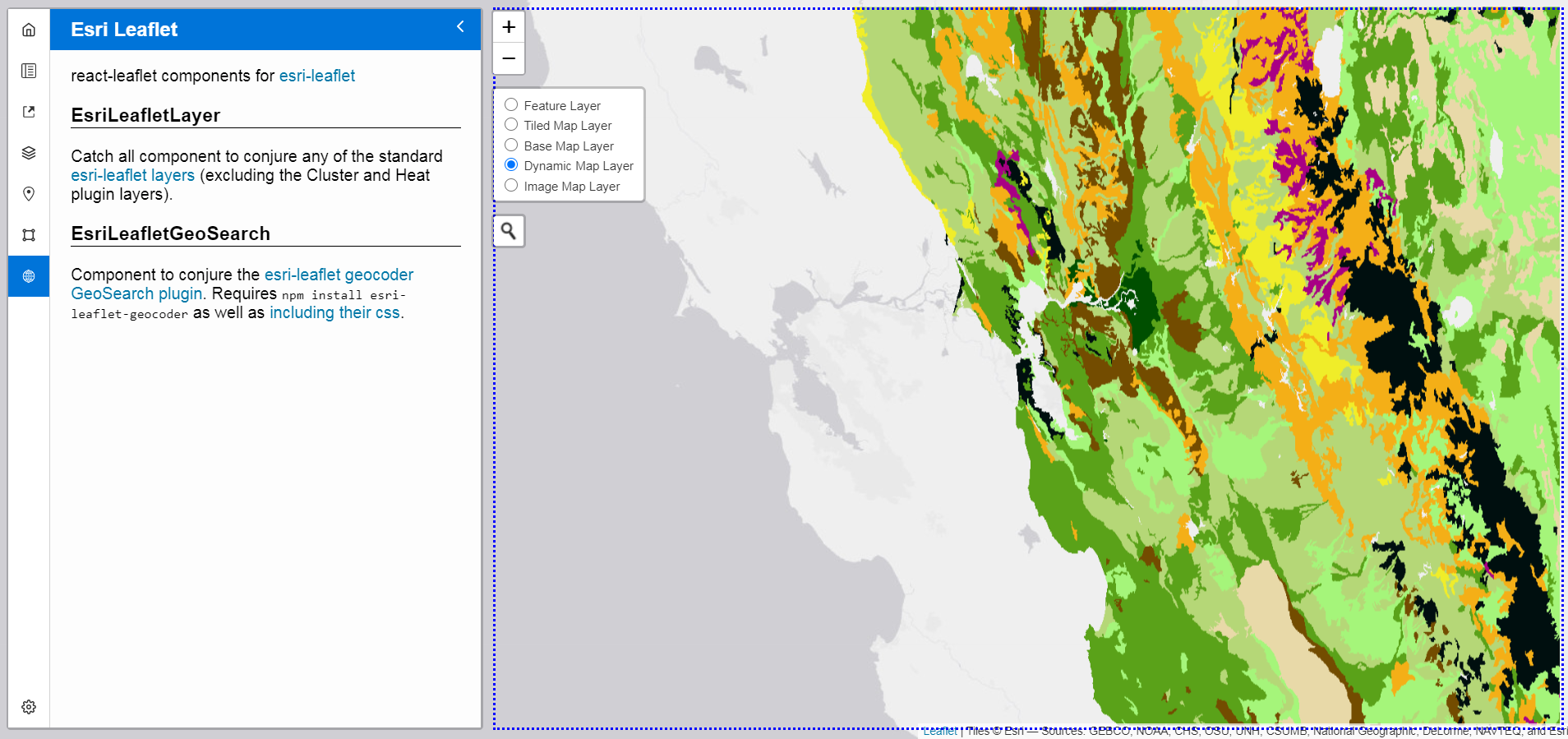Open the Home sidebar tab icon
The image size is (1568, 739).
pyautogui.click(x=29, y=30)
